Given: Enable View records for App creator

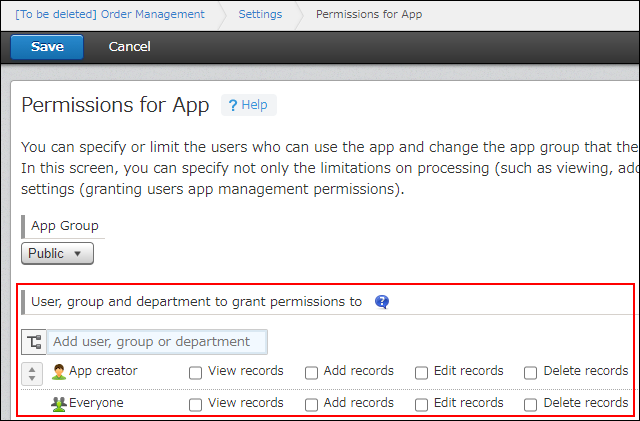Looking at the screenshot, I should coord(196,372).
